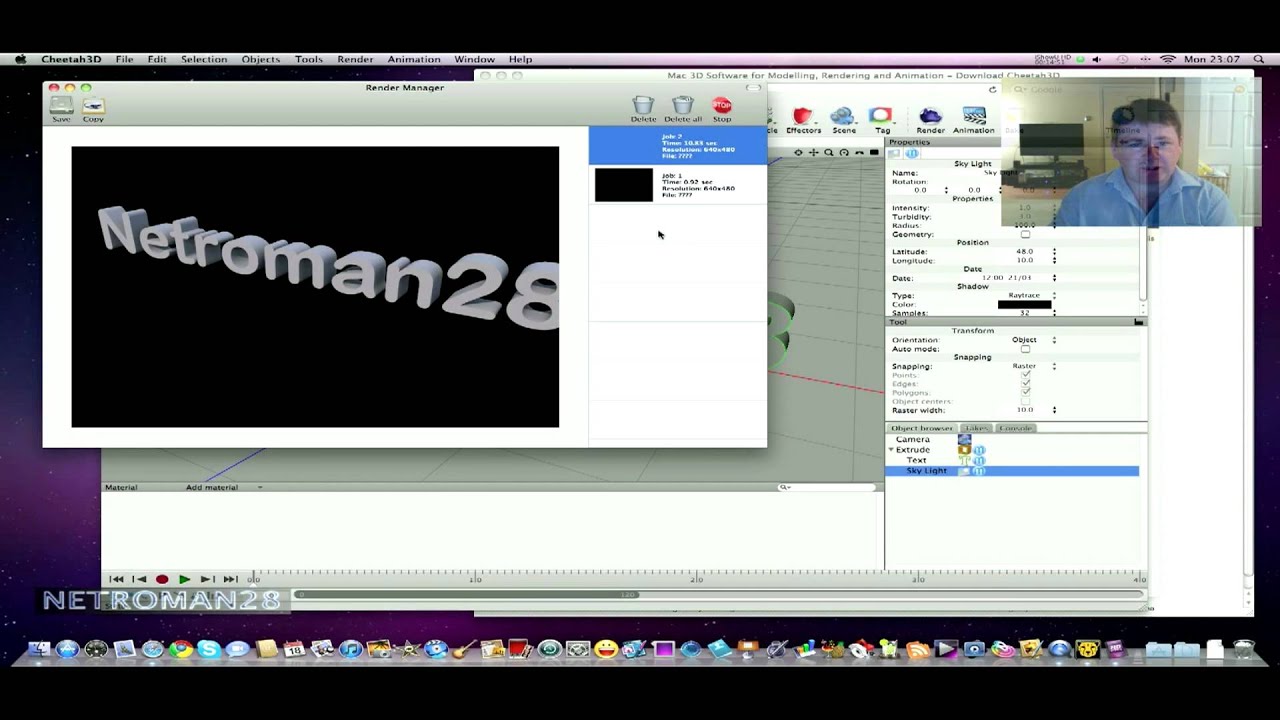
Task: Switch to the Console tab
Action: coord(1015,428)
